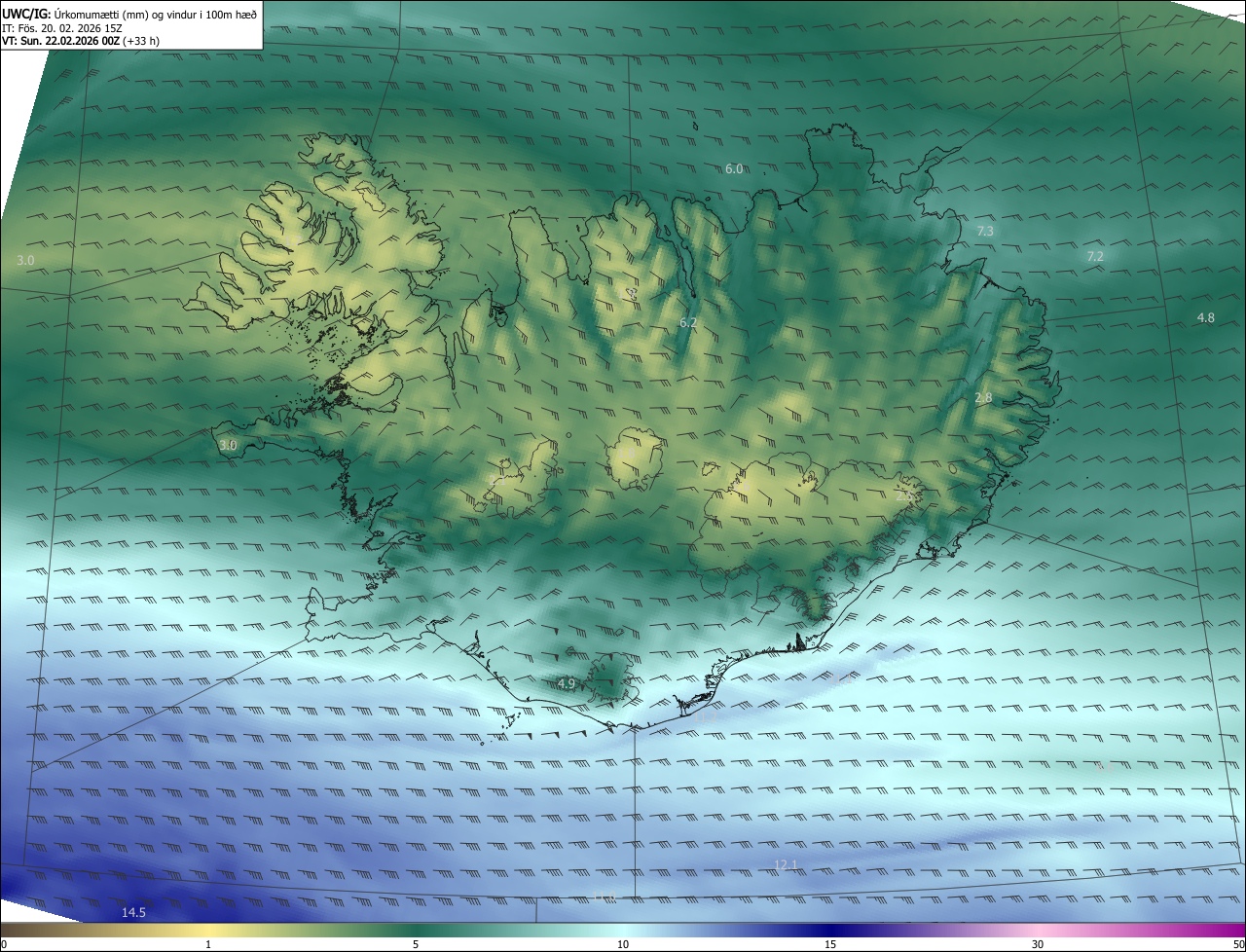Click the '10' tick on the color scale
1246x952 pixels.
coord(623,944)
